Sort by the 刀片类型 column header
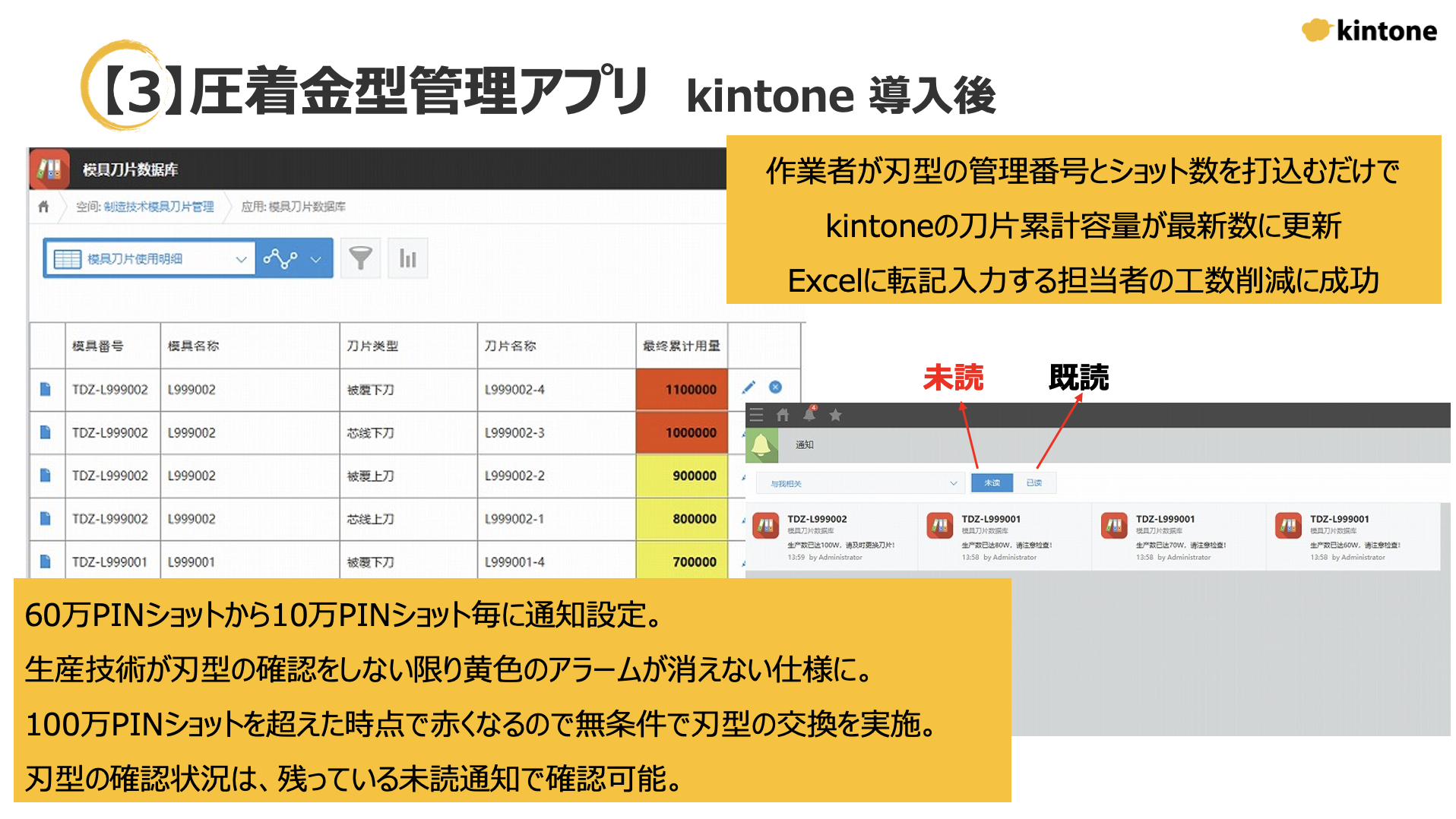The width and height of the screenshot is (1456, 819). pos(408,346)
